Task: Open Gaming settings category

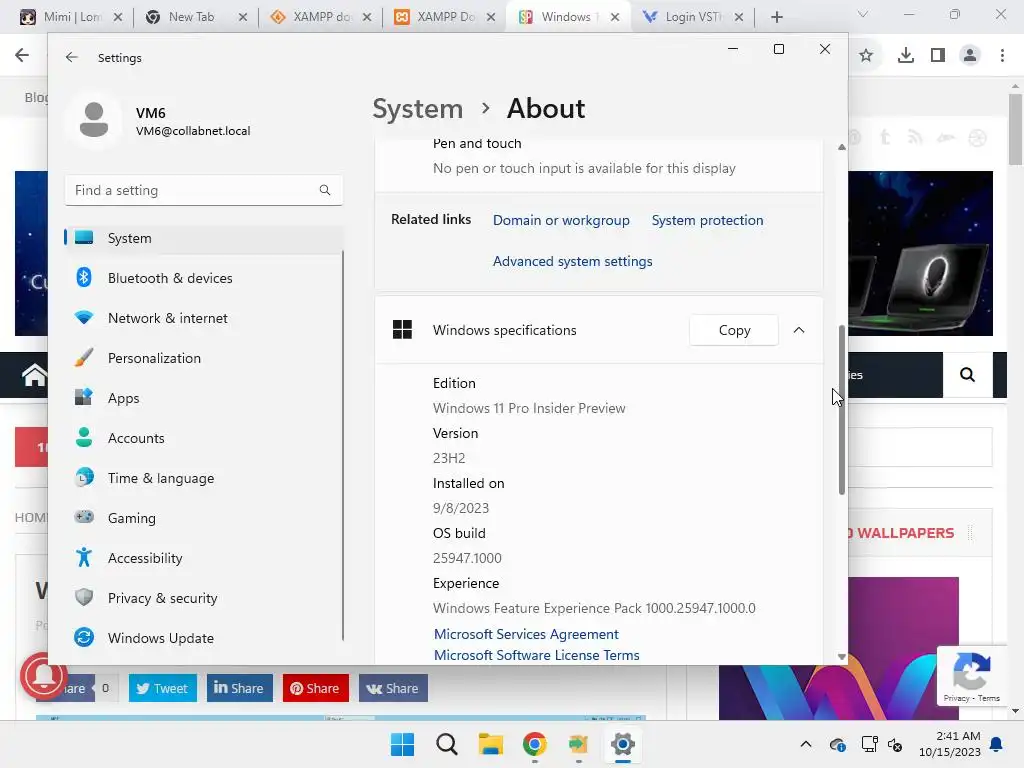Action: 203,518
